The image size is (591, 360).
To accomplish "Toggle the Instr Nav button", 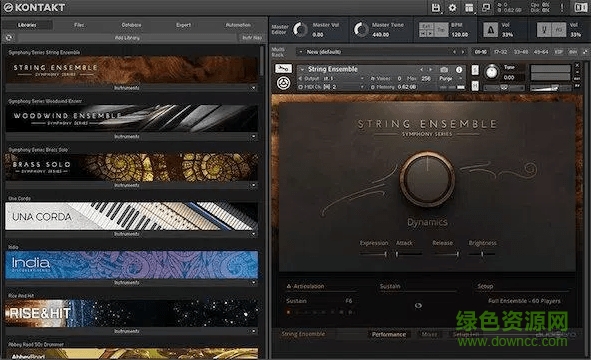I will pos(251,38).
